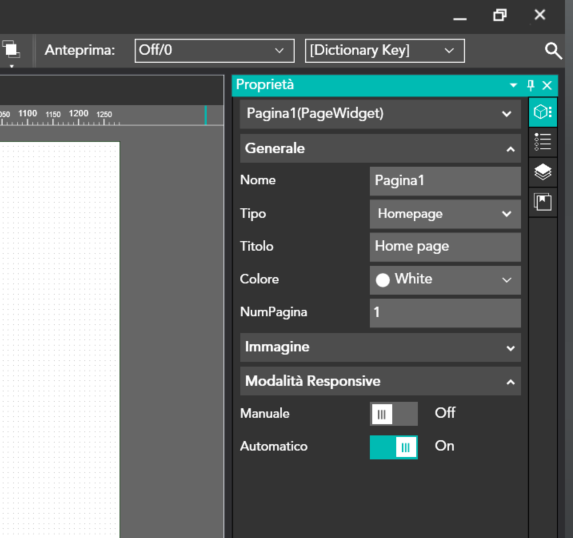
Task: Collapse the Generale section
Action: click(x=380, y=148)
